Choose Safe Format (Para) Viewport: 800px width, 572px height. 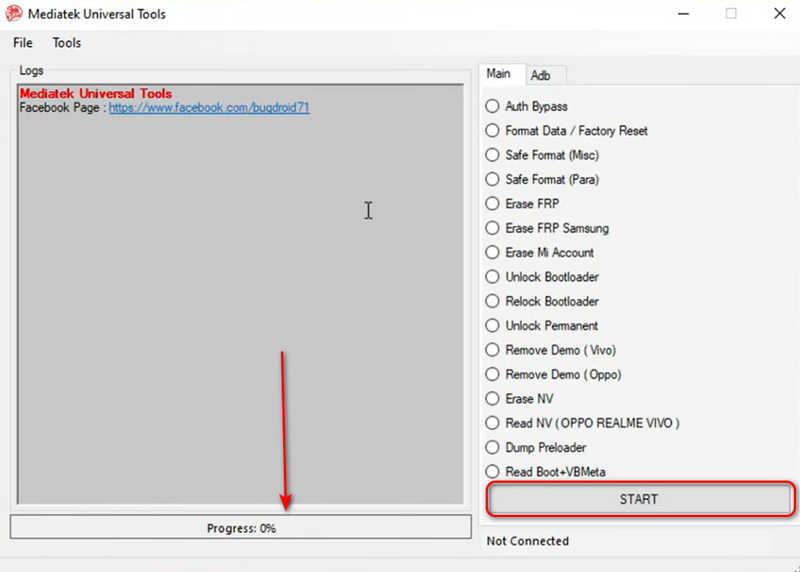(x=542, y=180)
